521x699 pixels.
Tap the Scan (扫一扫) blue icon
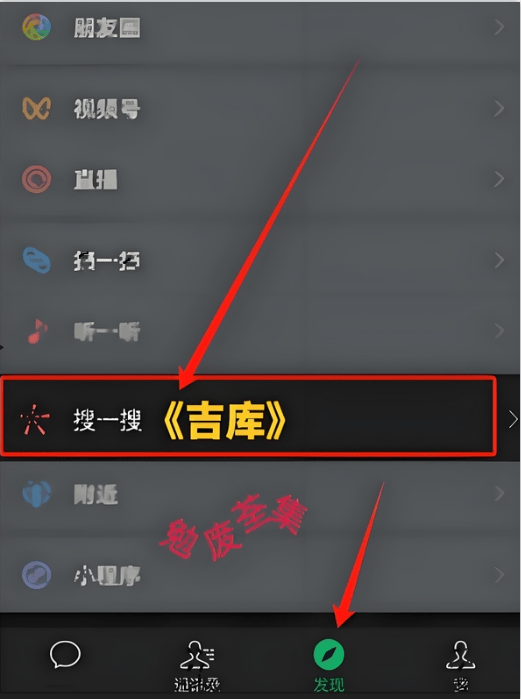pos(37,260)
